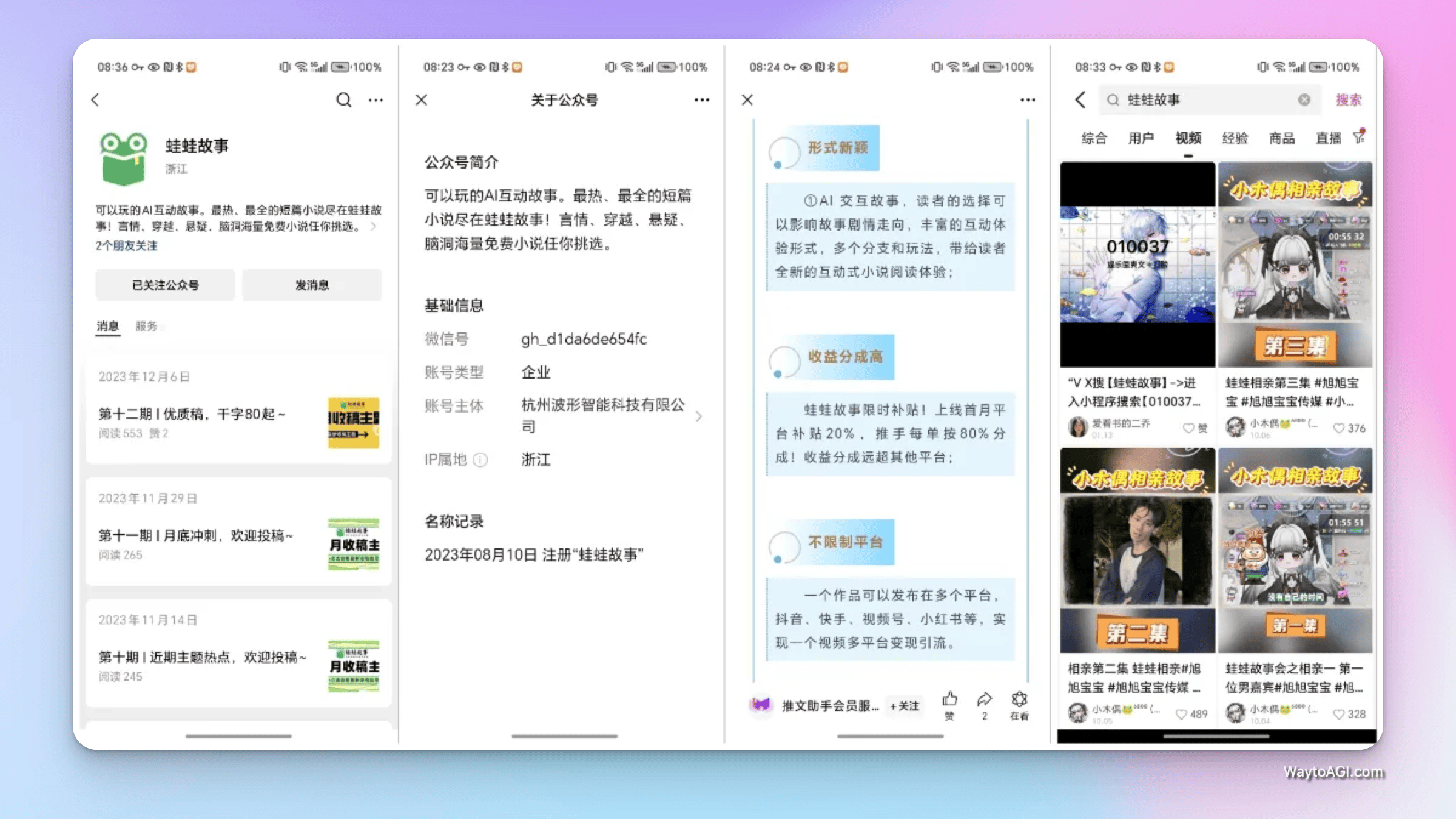Open the green 月收稿 thumbnail of 第十一期

[x=353, y=544]
